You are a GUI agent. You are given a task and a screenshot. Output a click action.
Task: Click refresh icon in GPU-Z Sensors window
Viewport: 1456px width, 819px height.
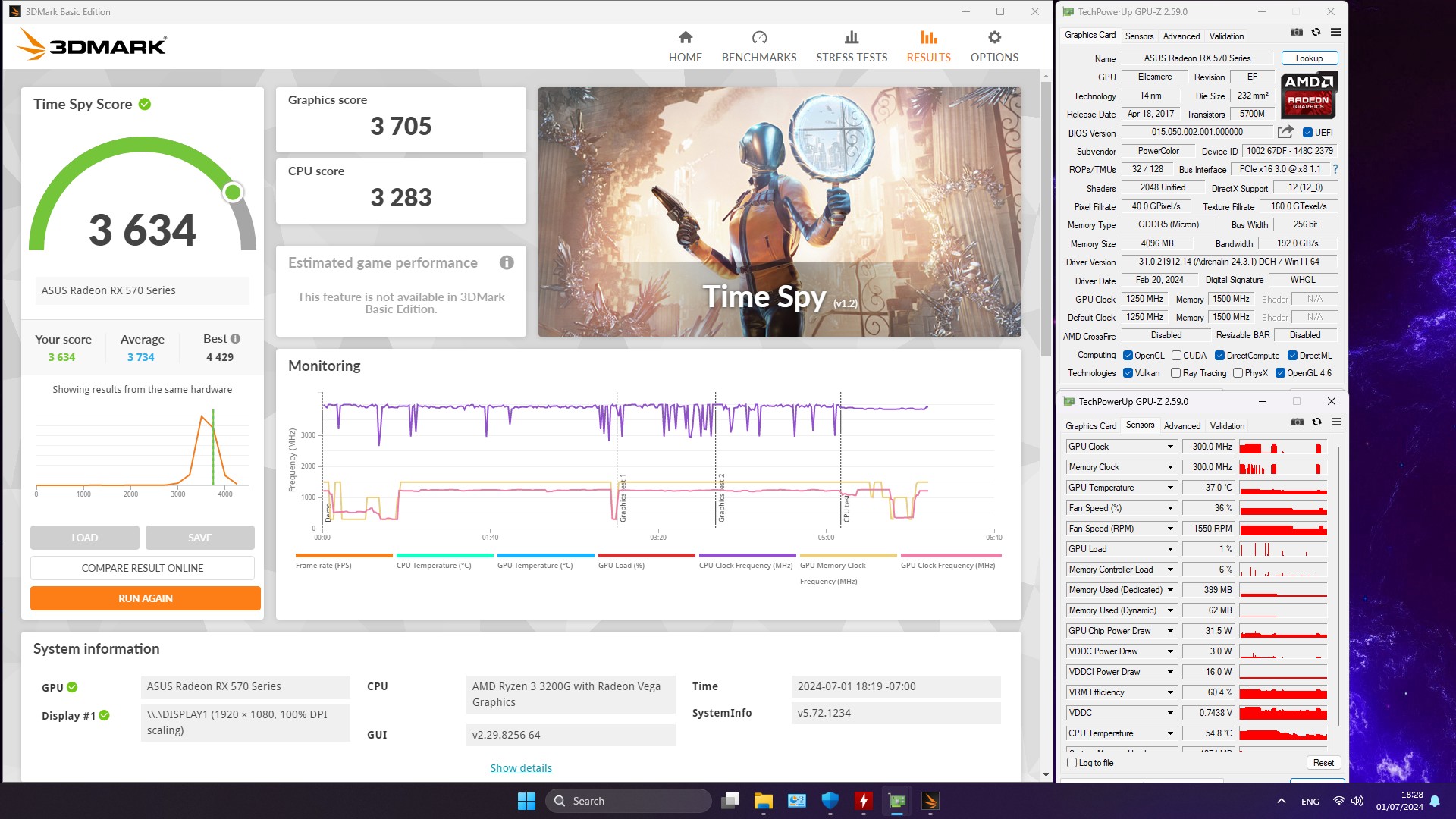click(x=1316, y=422)
